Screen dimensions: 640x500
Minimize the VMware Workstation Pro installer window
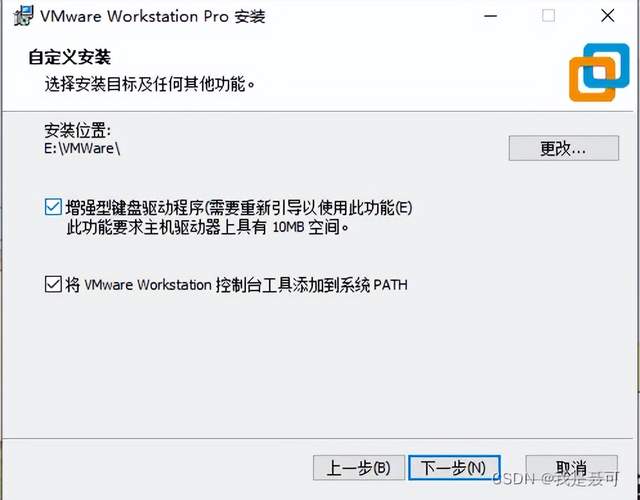click(x=491, y=16)
